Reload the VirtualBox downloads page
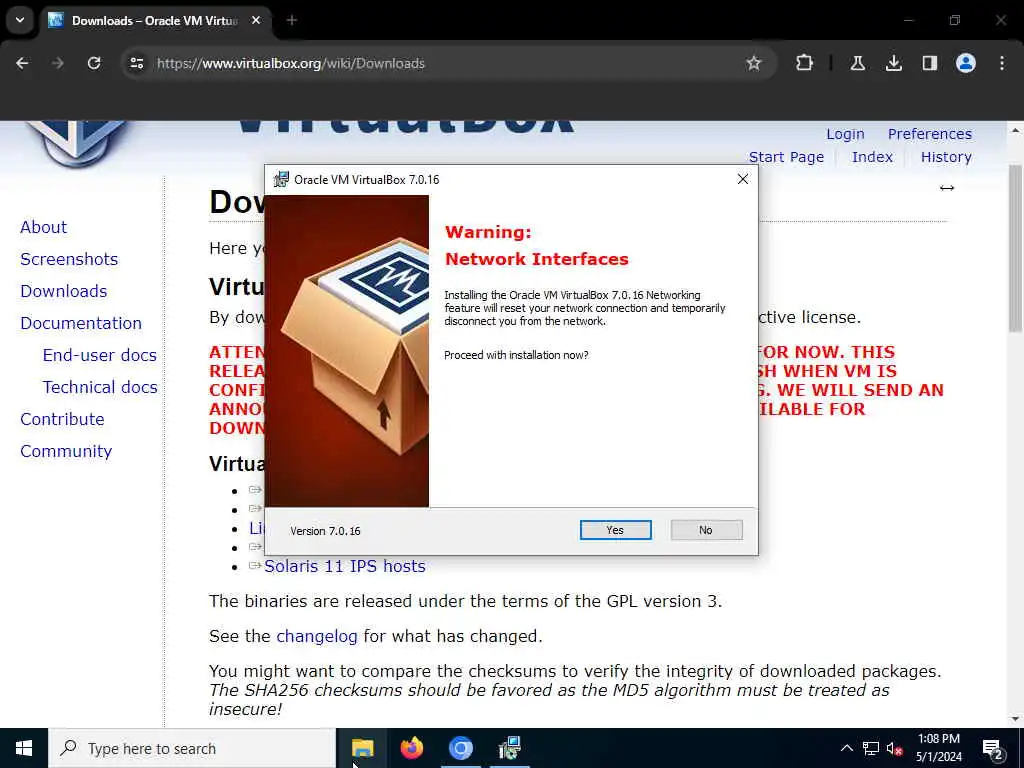The height and width of the screenshot is (768, 1024). pyautogui.click(x=94, y=63)
